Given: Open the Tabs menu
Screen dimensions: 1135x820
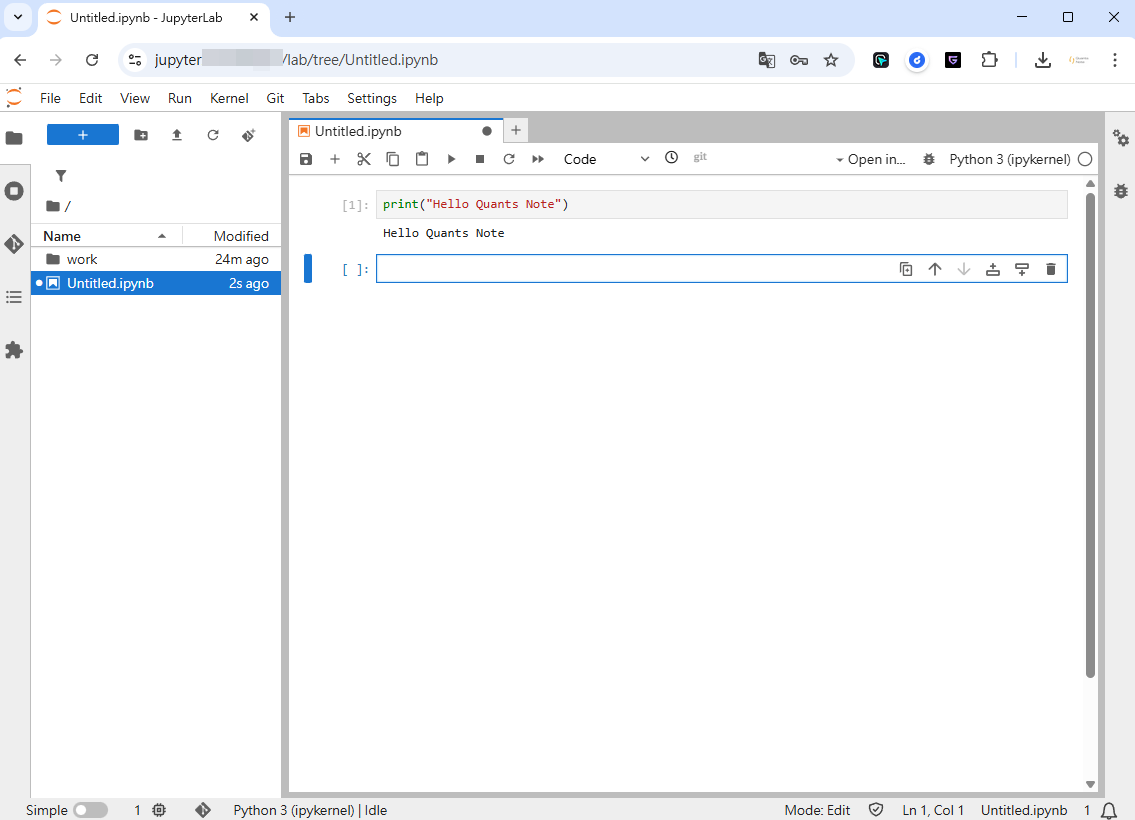Looking at the screenshot, I should [316, 98].
